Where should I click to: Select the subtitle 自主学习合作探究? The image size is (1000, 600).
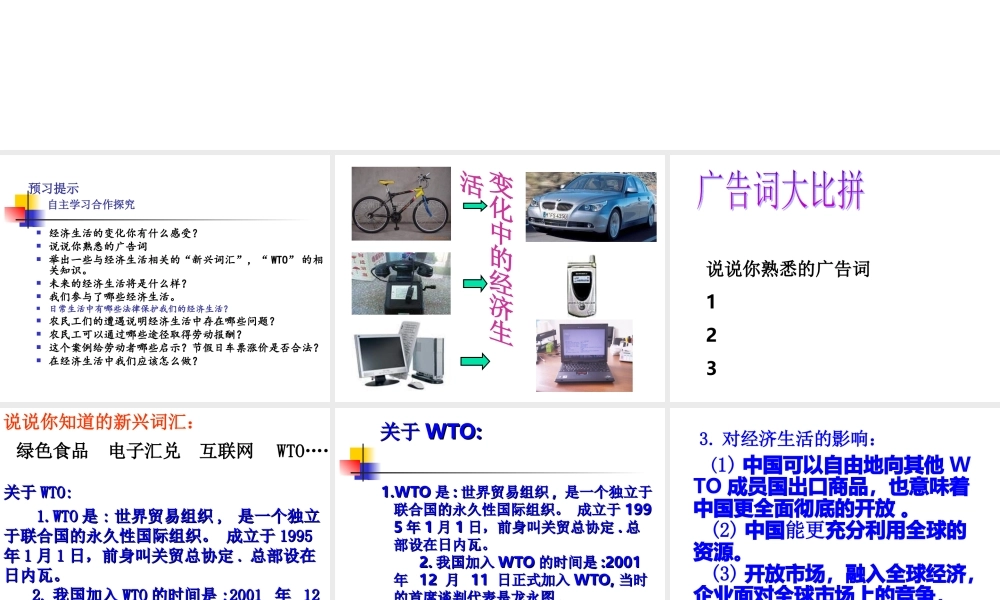[91, 204]
